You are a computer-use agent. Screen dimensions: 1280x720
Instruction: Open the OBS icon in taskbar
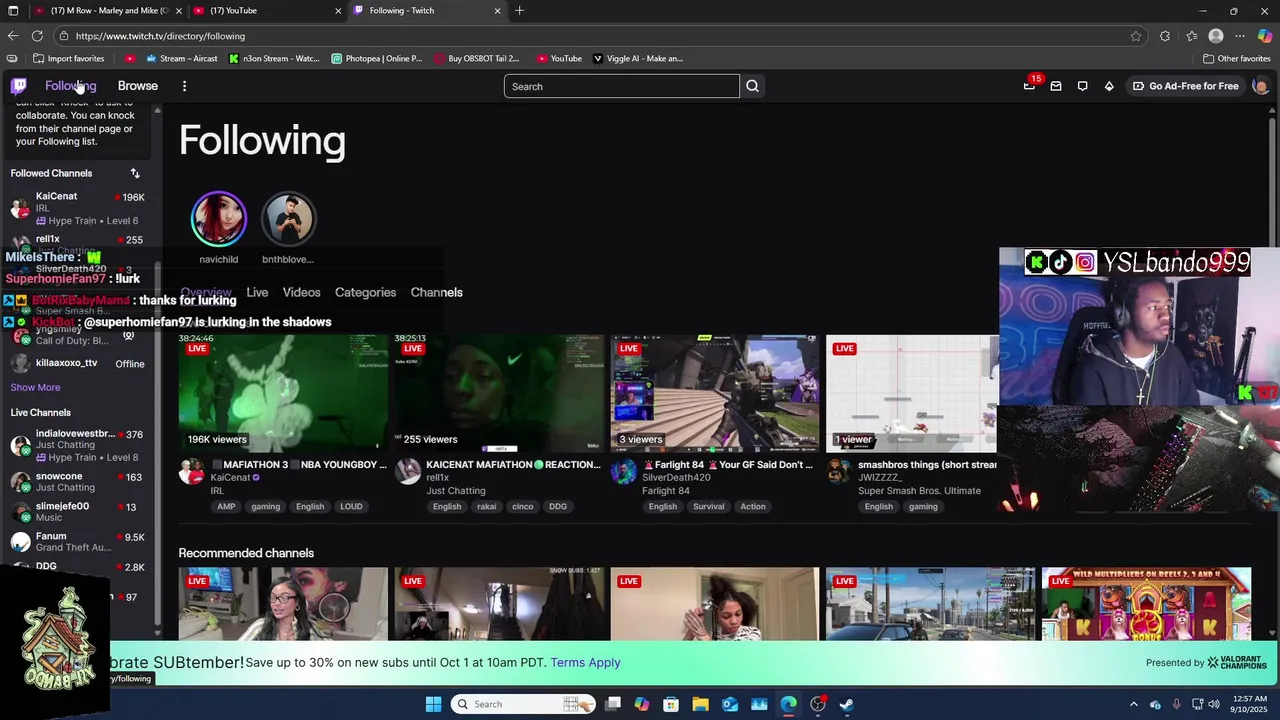click(818, 704)
